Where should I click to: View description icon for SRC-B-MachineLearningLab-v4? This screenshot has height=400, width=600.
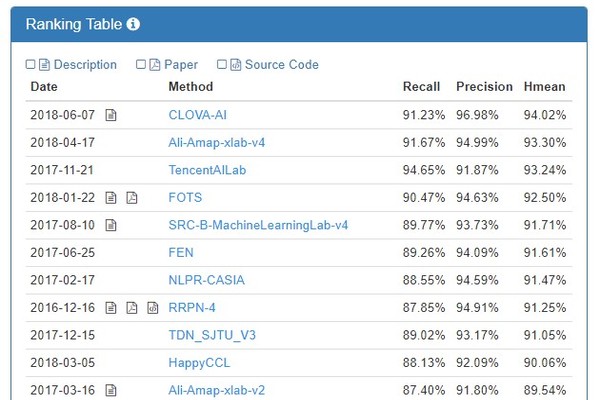click(112, 225)
